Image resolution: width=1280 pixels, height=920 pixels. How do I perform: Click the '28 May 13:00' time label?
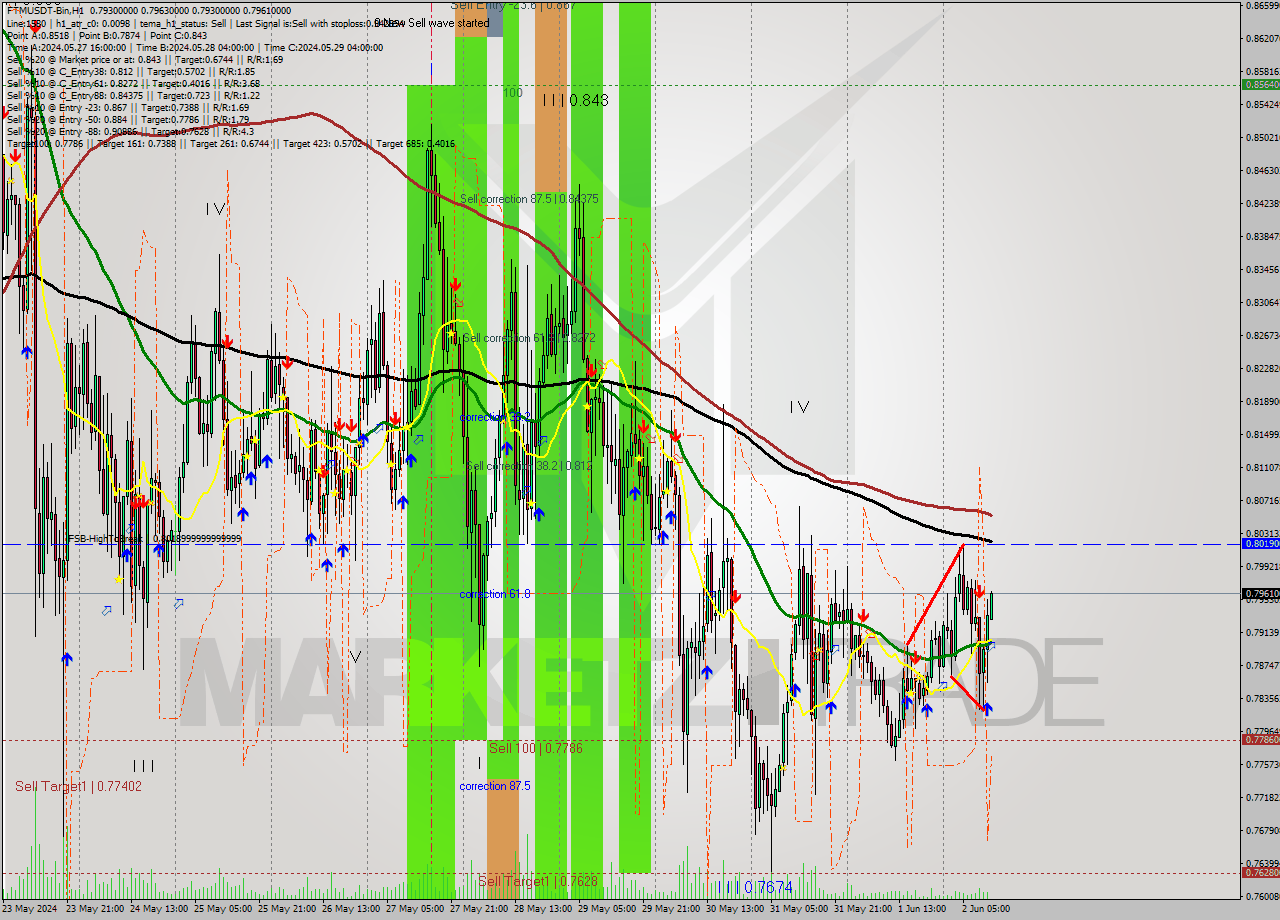(x=545, y=909)
